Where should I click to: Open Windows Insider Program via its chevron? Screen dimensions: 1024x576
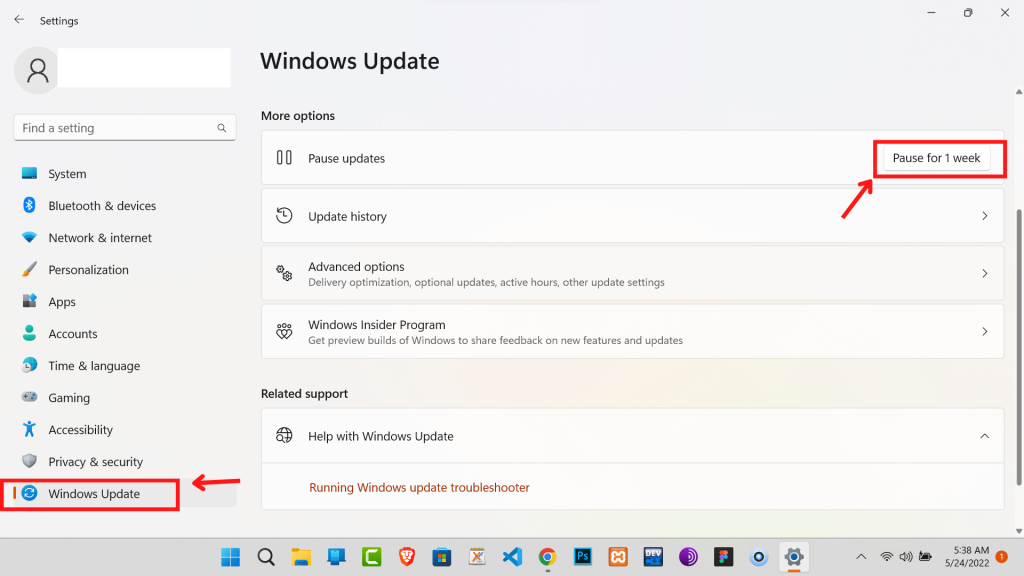coord(985,332)
